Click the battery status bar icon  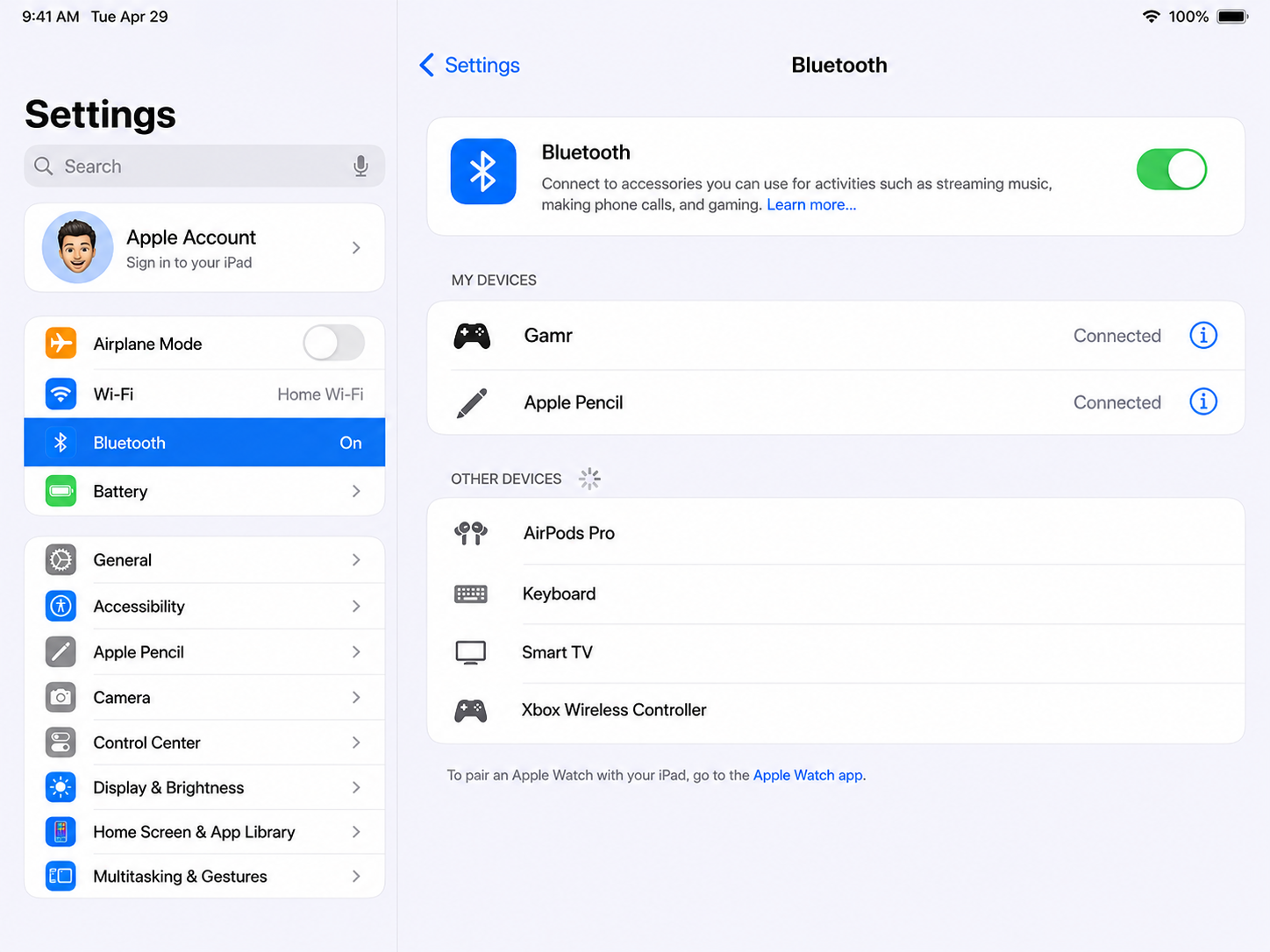(1232, 17)
